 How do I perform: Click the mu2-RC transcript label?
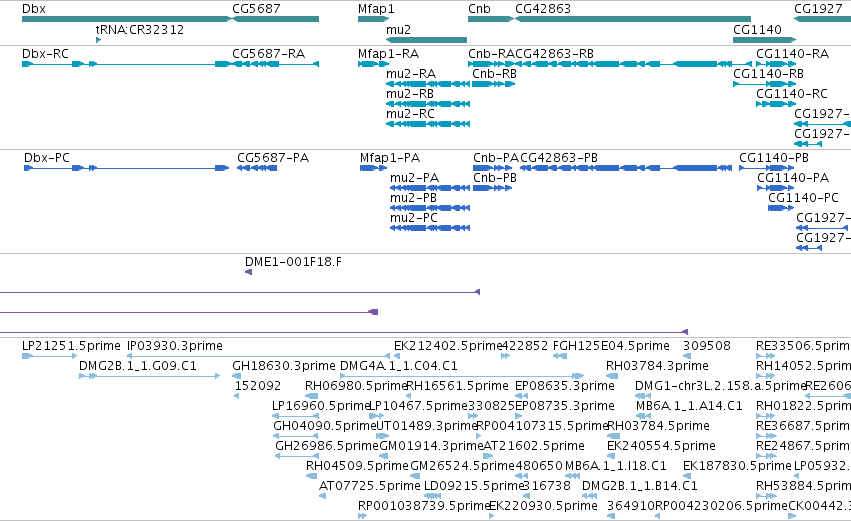[x=410, y=113]
